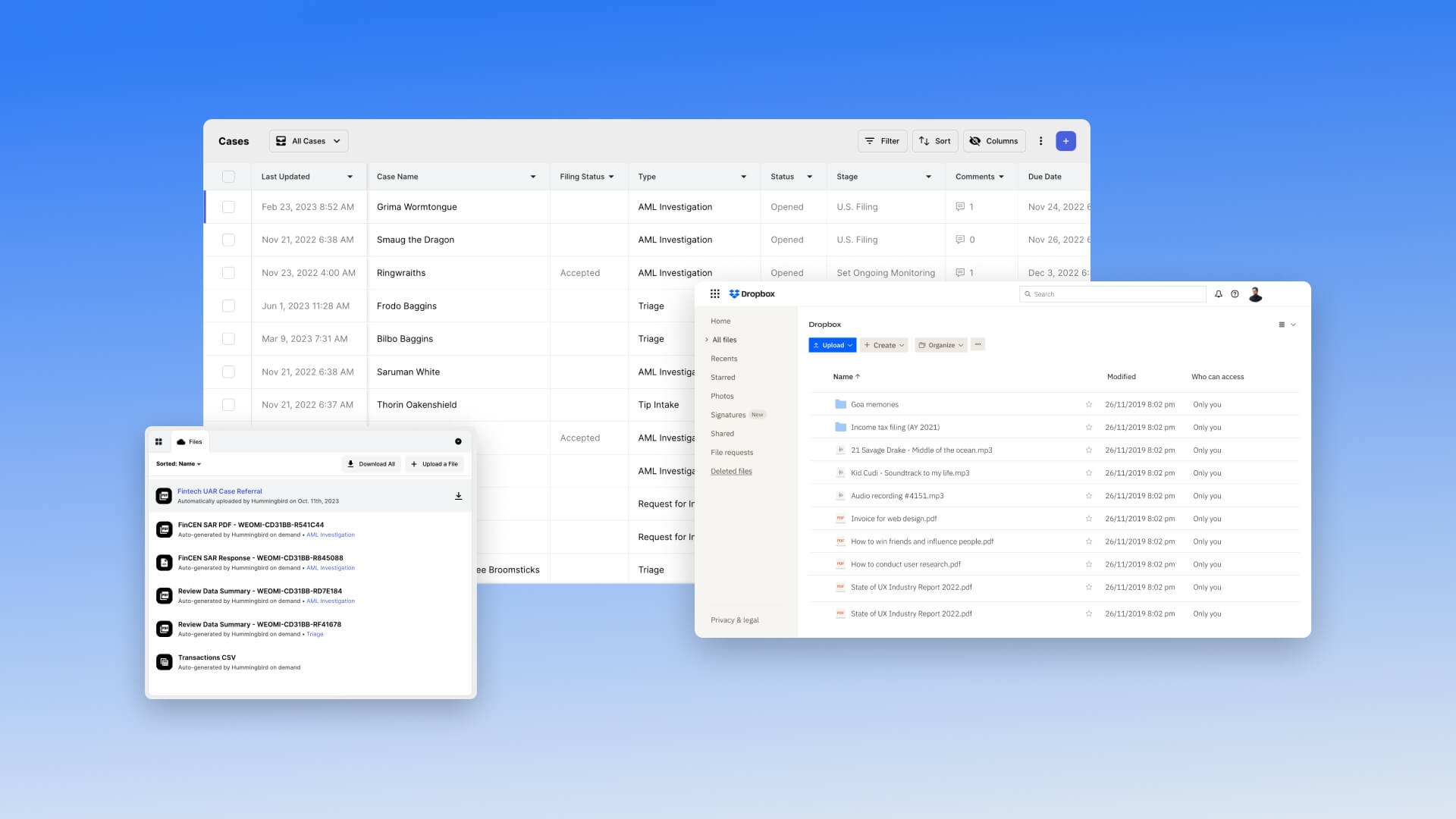Sort Dropbox files by Name column header
This screenshot has height=819, width=1456.
coord(846,377)
